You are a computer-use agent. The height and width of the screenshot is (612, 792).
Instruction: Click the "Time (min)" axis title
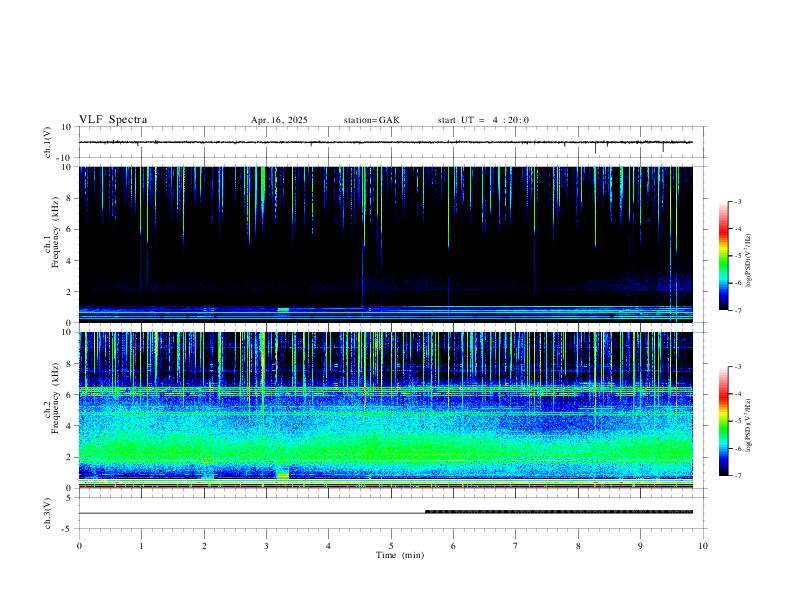pos(400,555)
